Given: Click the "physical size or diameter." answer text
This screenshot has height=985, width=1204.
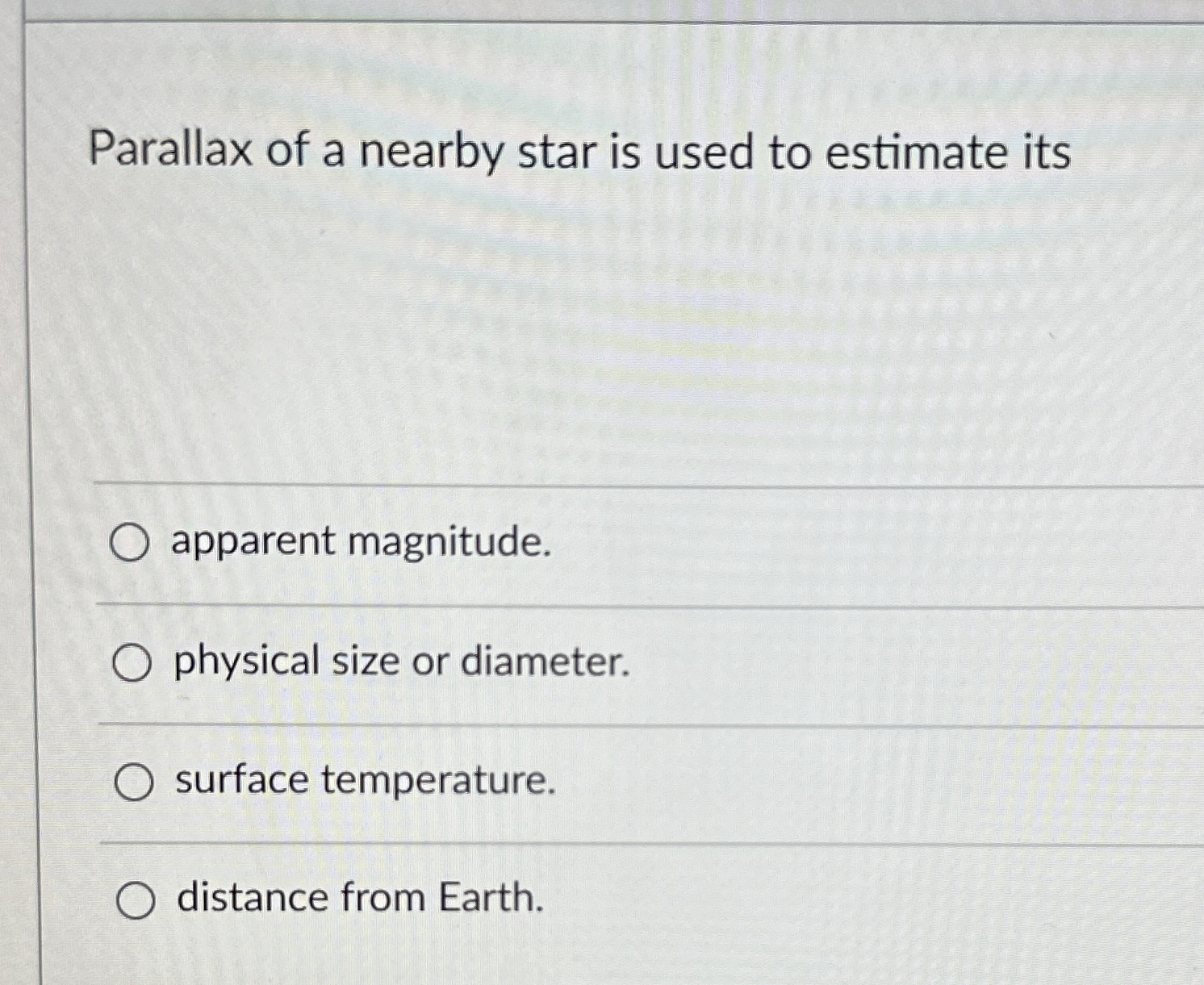Looking at the screenshot, I should tap(401, 662).
